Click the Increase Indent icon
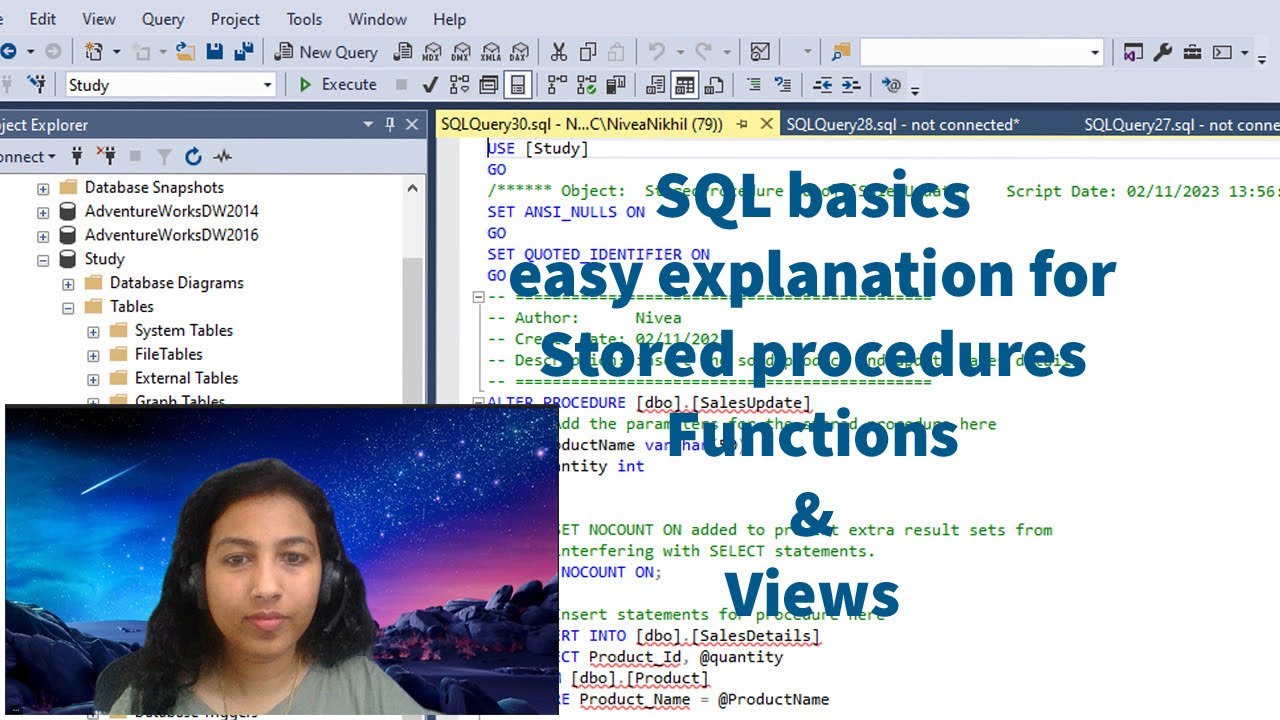Image resolution: width=1280 pixels, height=720 pixels. click(x=851, y=85)
